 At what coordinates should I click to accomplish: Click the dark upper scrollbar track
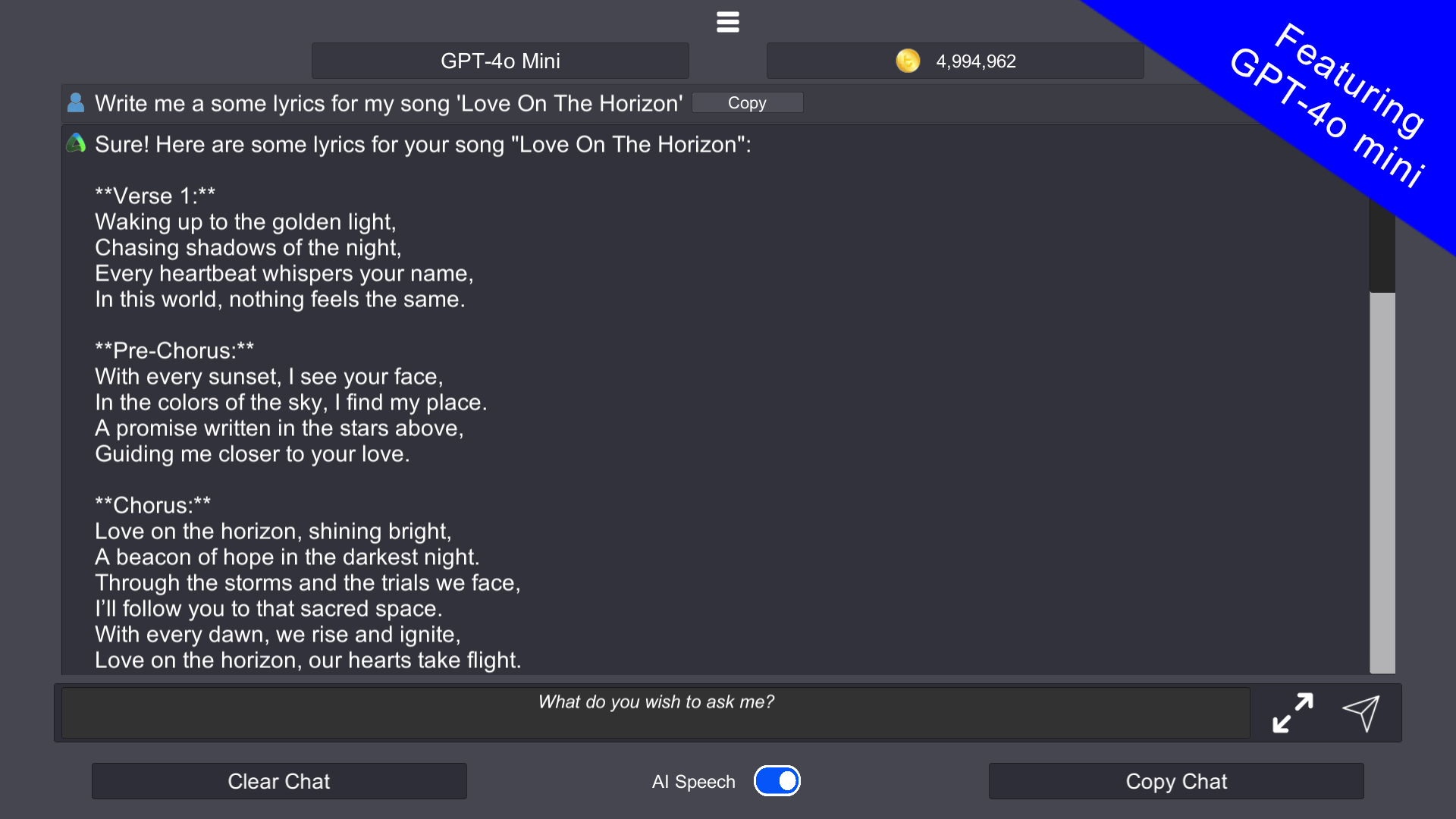(x=1382, y=250)
